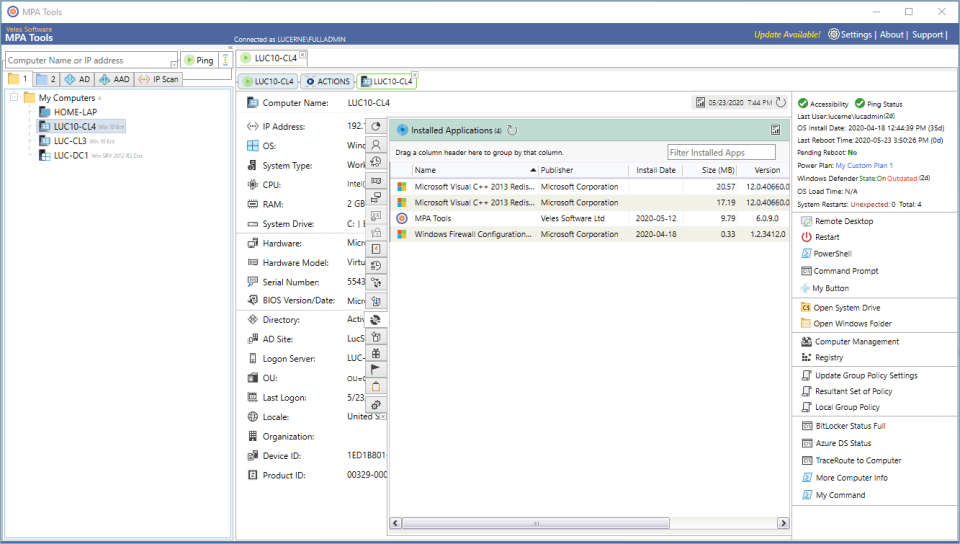This screenshot has width=960, height=544.
Task: Click the Filter Installed Apps field
Action: pyautogui.click(x=721, y=153)
